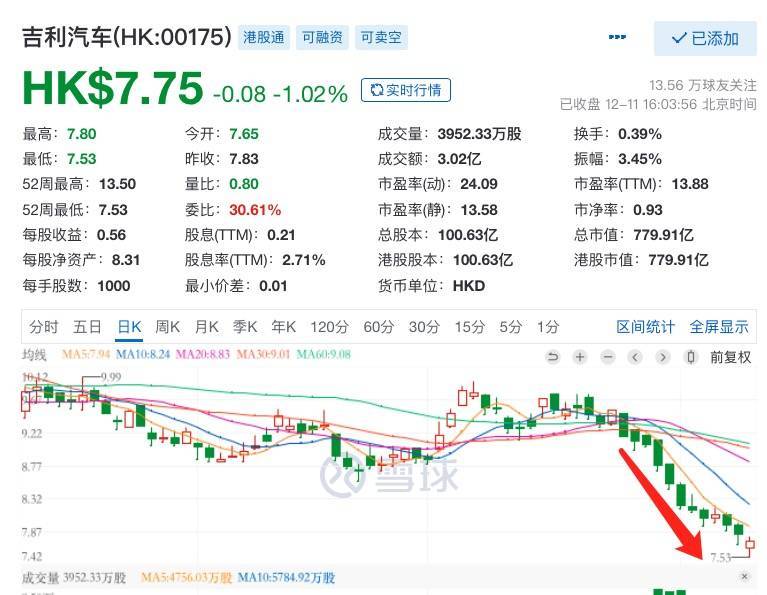Click the 成交量 3952.33万股 value

(479, 134)
